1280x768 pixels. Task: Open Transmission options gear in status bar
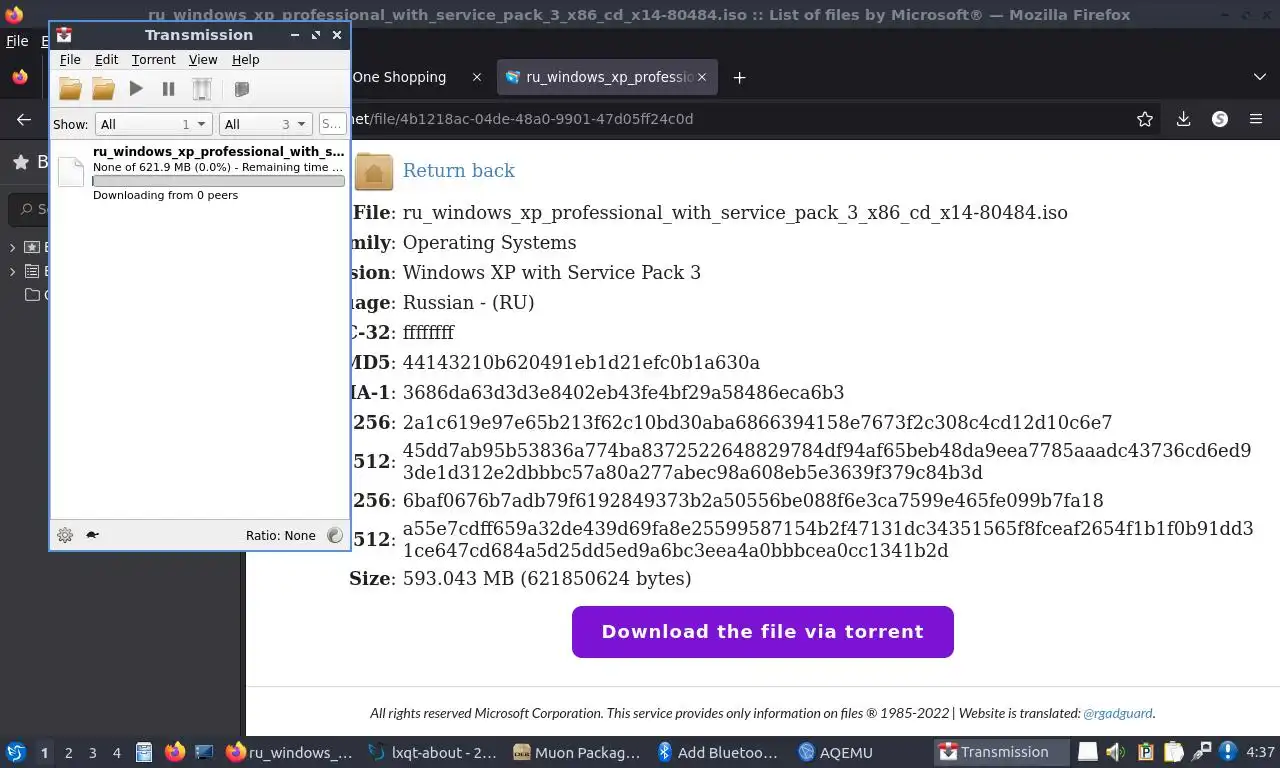pyautogui.click(x=65, y=535)
